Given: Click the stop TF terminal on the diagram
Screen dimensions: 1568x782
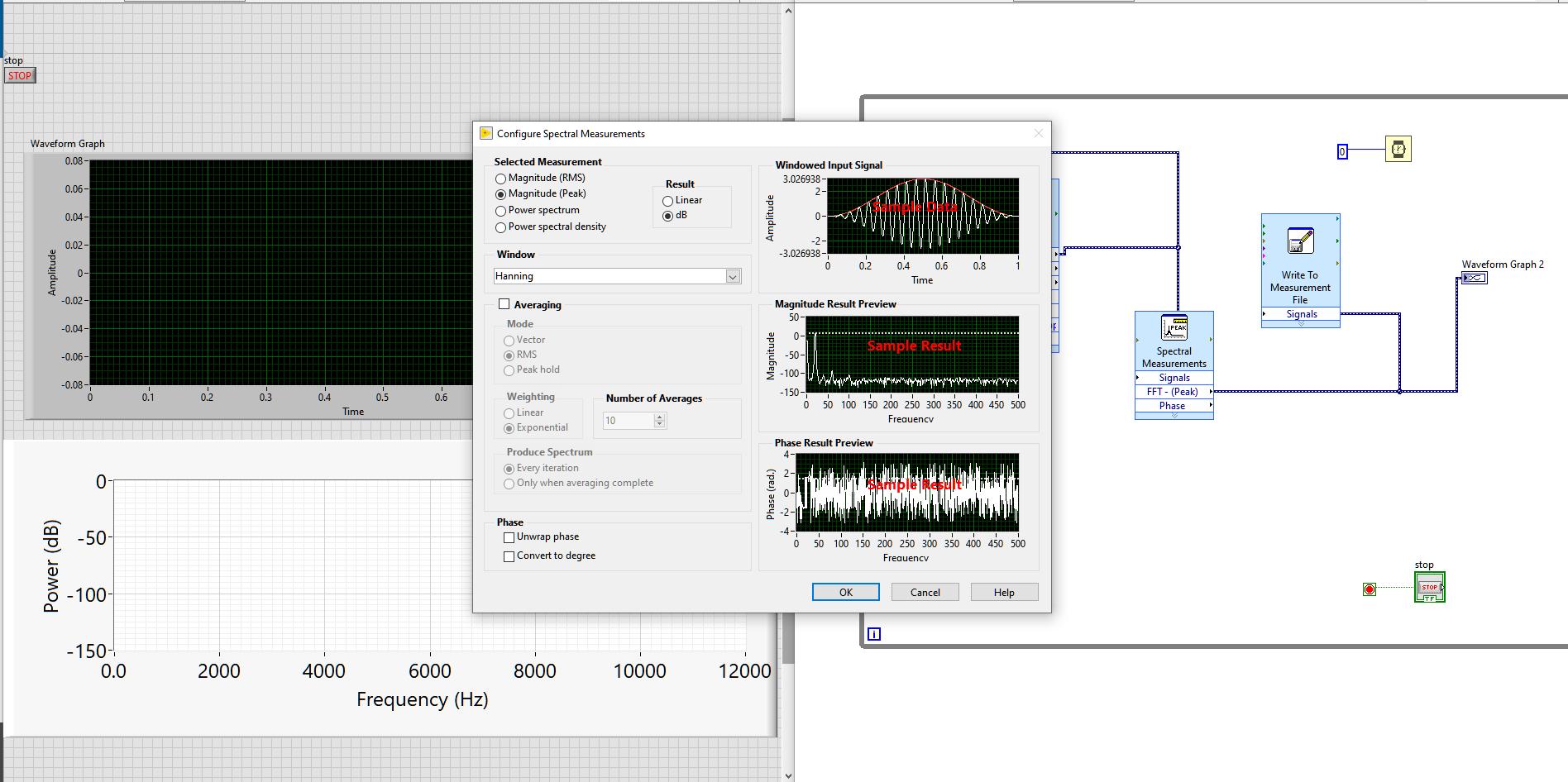Looking at the screenshot, I should coord(1429,588).
